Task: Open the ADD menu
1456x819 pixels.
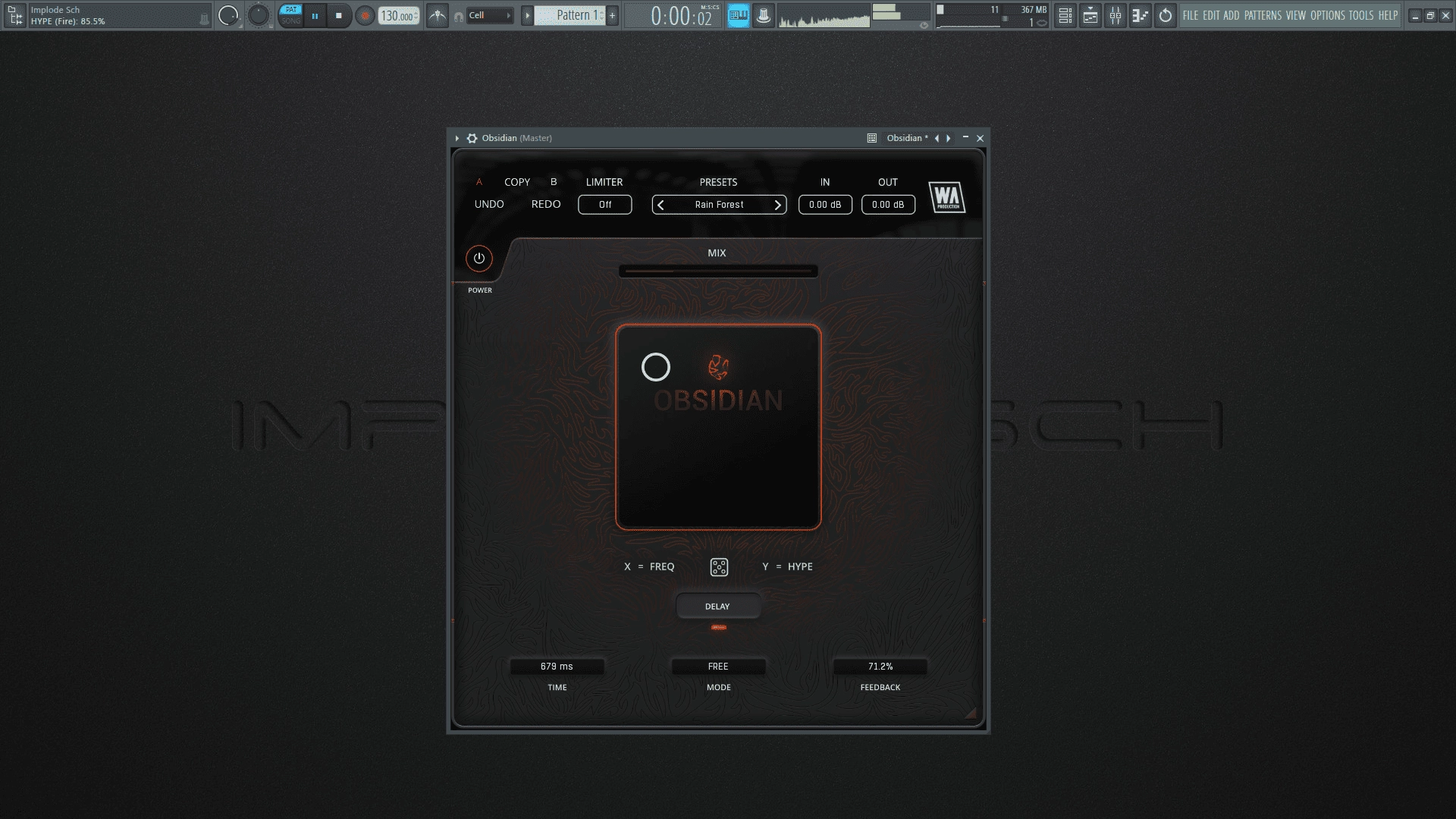Action: 1232,15
